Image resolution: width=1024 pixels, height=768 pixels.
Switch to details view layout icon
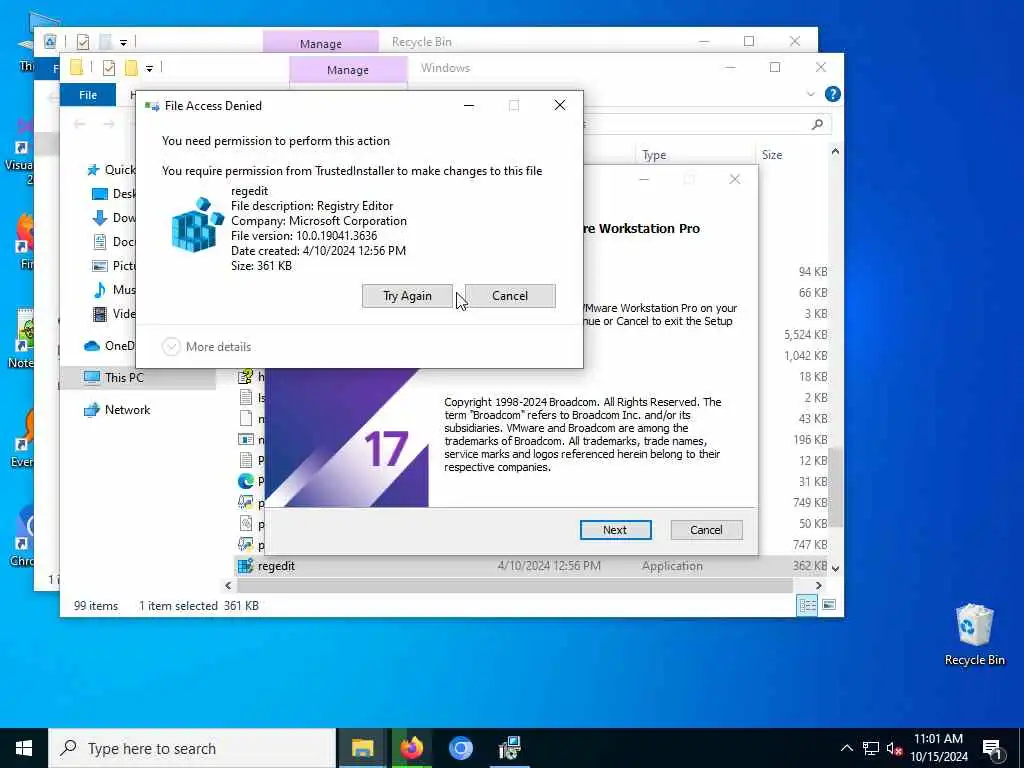pos(807,605)
